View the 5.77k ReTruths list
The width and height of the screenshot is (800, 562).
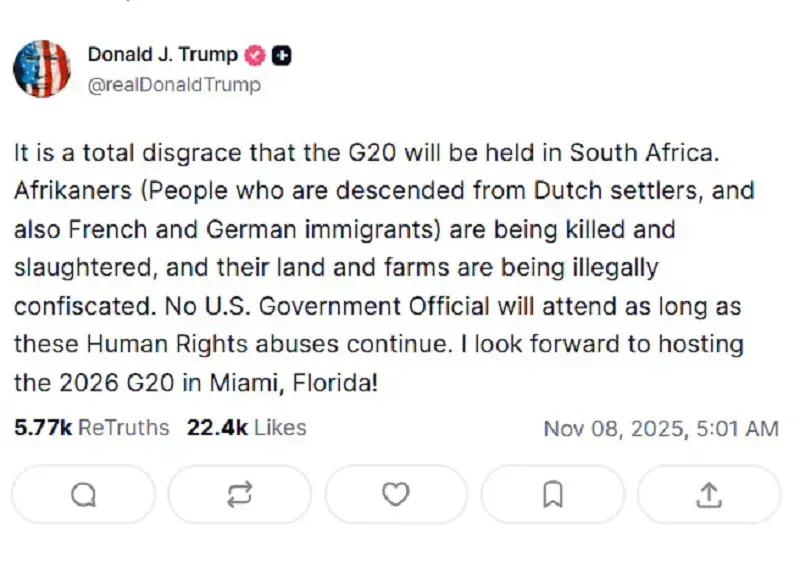point(92,428)
